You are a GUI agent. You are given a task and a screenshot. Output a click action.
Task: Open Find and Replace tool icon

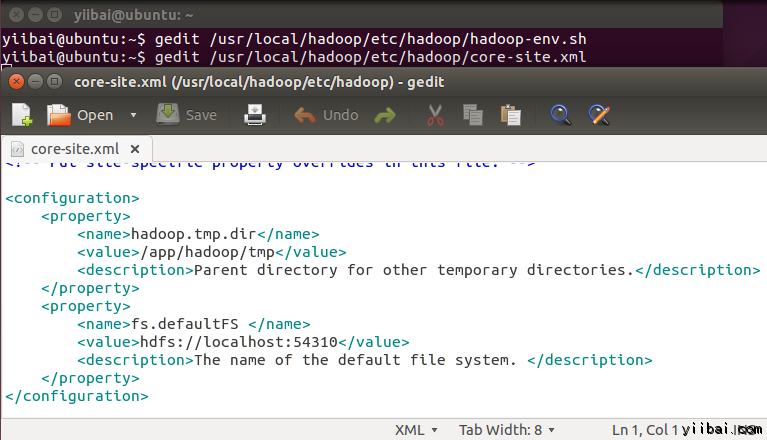click(599, 115)
